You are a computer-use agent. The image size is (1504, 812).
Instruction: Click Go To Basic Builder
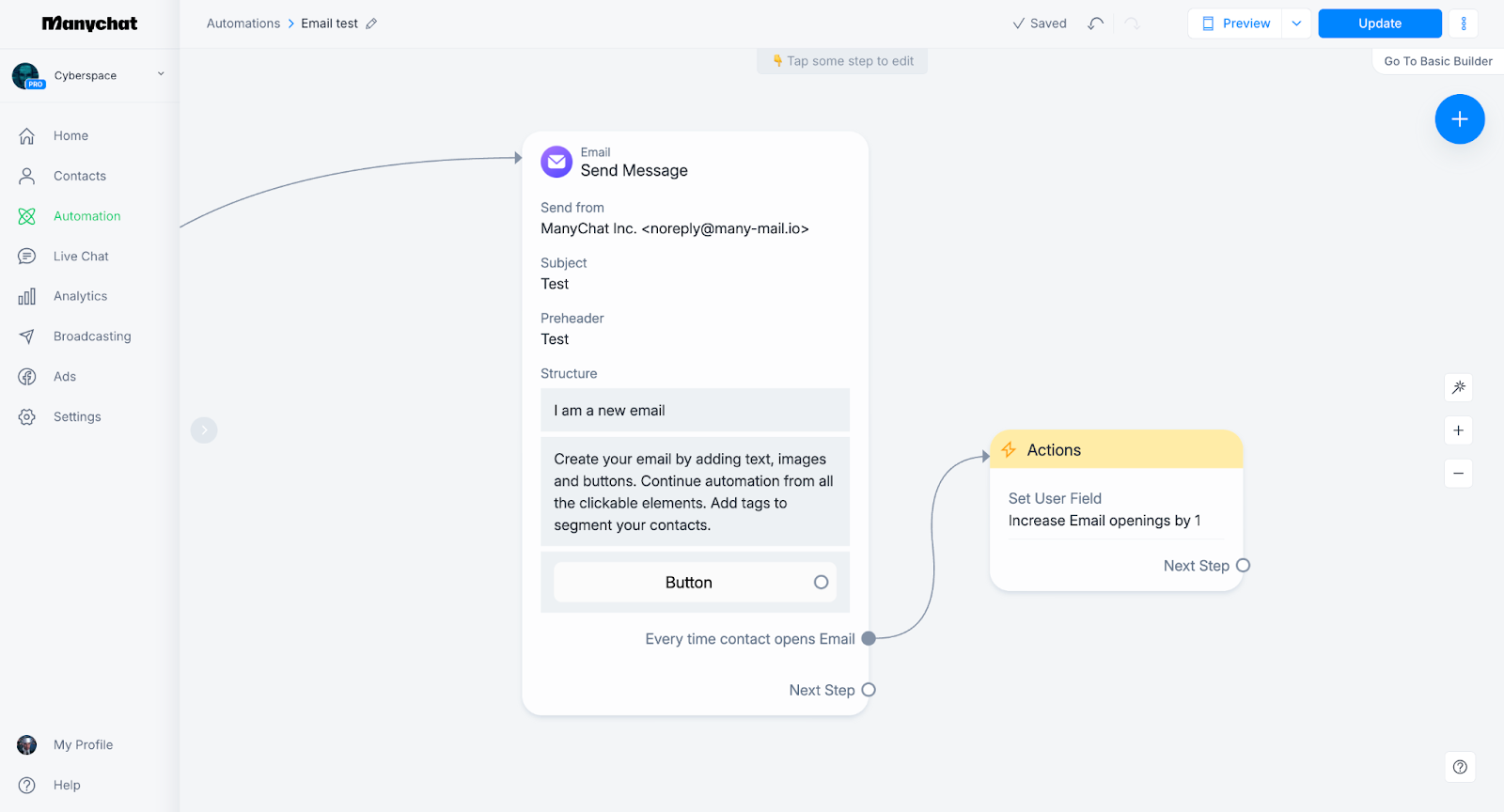[x=1437, y=61]
